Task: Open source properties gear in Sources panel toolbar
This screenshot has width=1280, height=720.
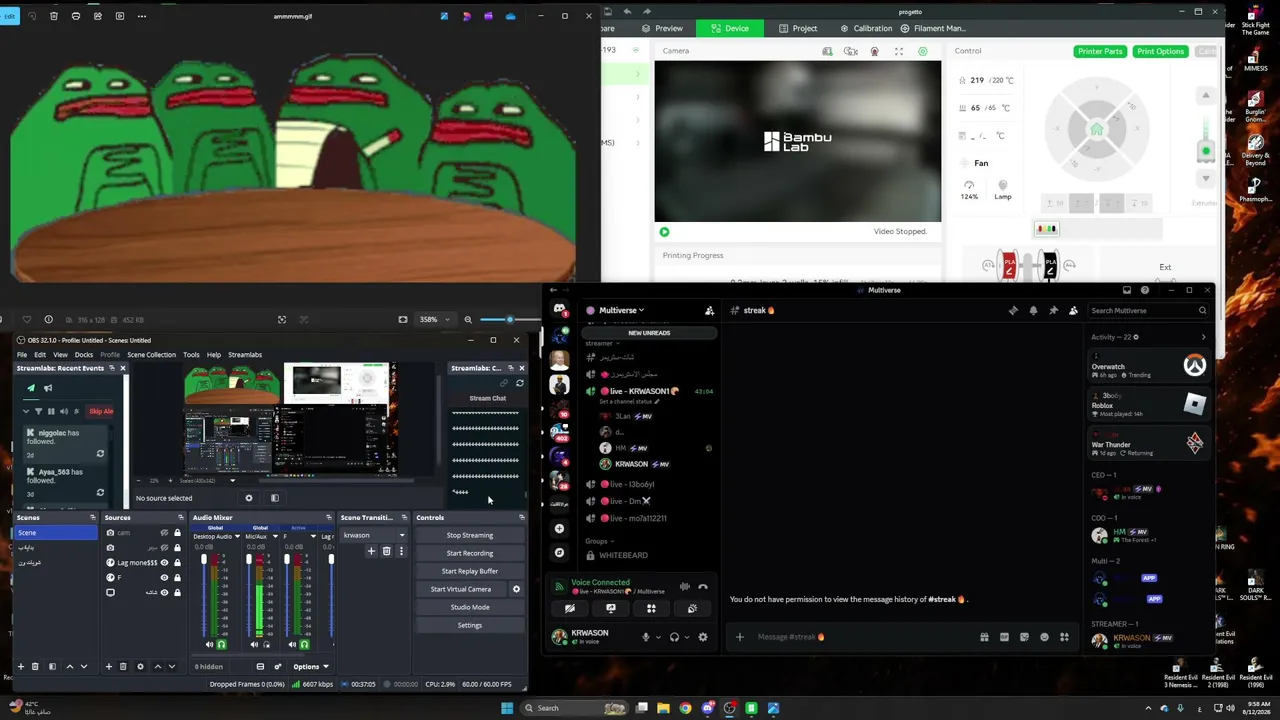Action: pos(140,667)
